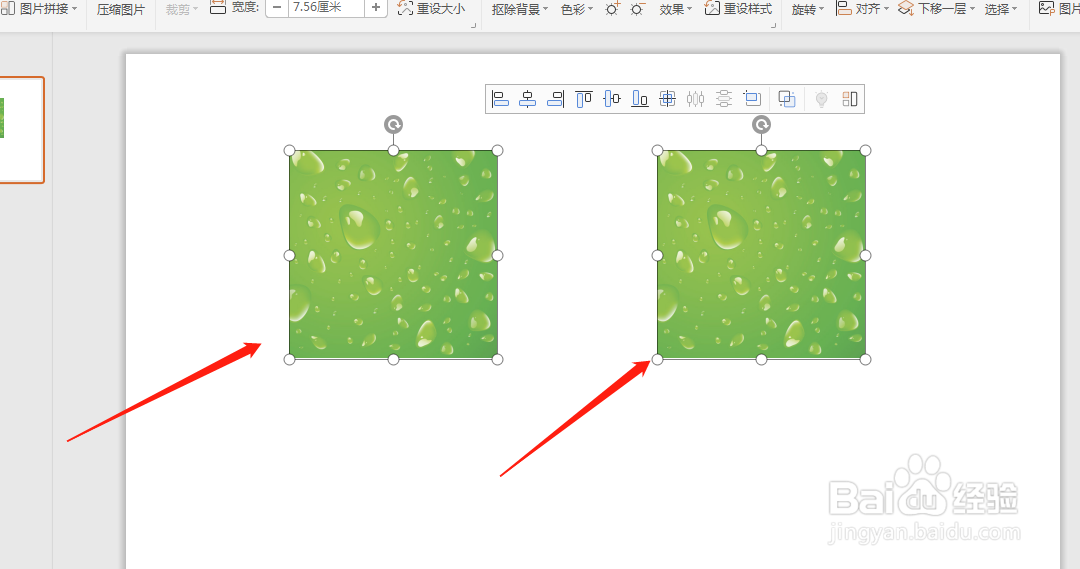Click bottom middle handle of right picture
The height and width of the screenshot is (569, 1080).
click(x=761, y=360)
